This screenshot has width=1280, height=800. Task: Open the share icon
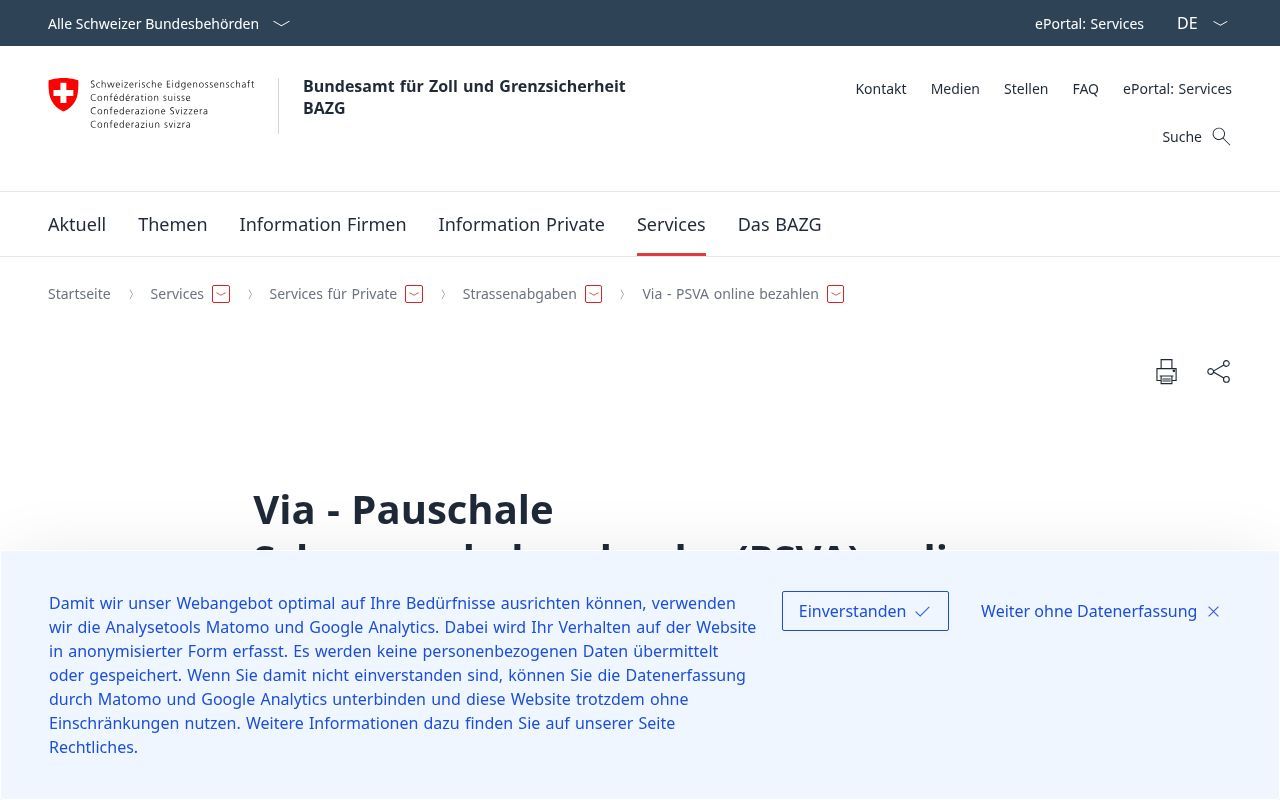[1218, 372]
